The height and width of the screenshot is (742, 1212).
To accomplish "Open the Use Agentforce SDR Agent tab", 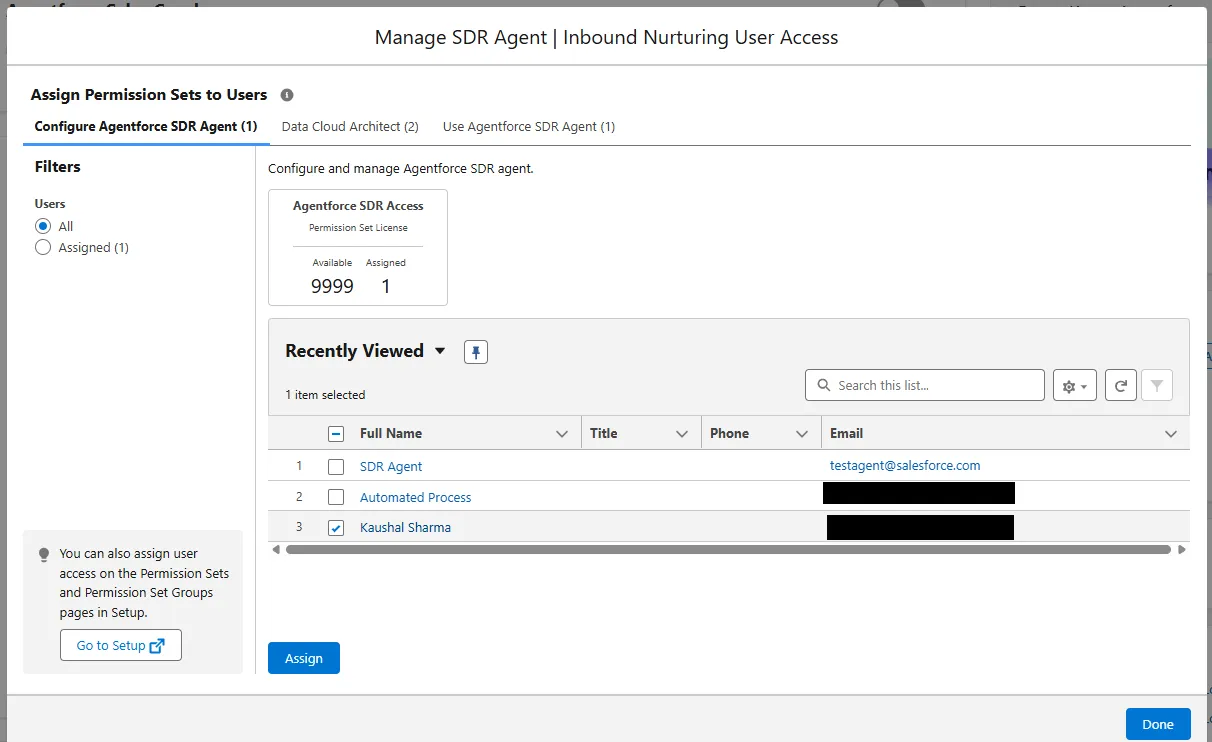I will (528, 127).
